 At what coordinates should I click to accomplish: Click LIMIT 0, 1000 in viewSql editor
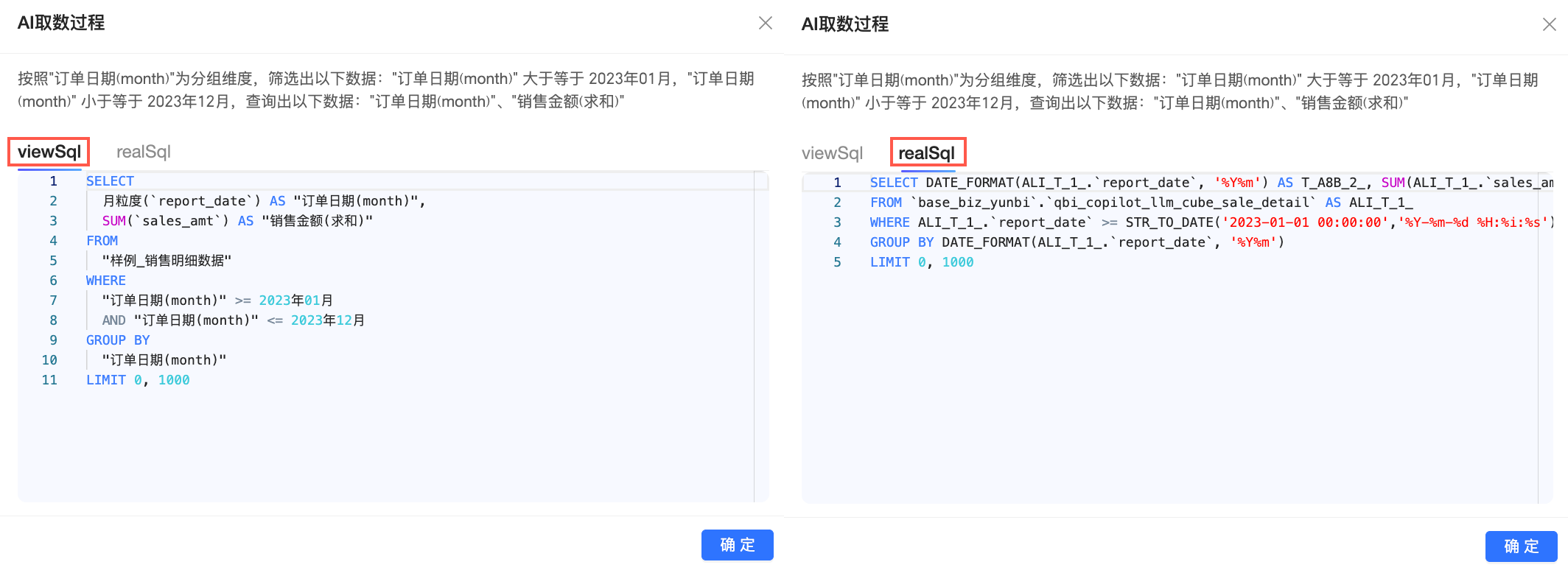coord(138,380)
